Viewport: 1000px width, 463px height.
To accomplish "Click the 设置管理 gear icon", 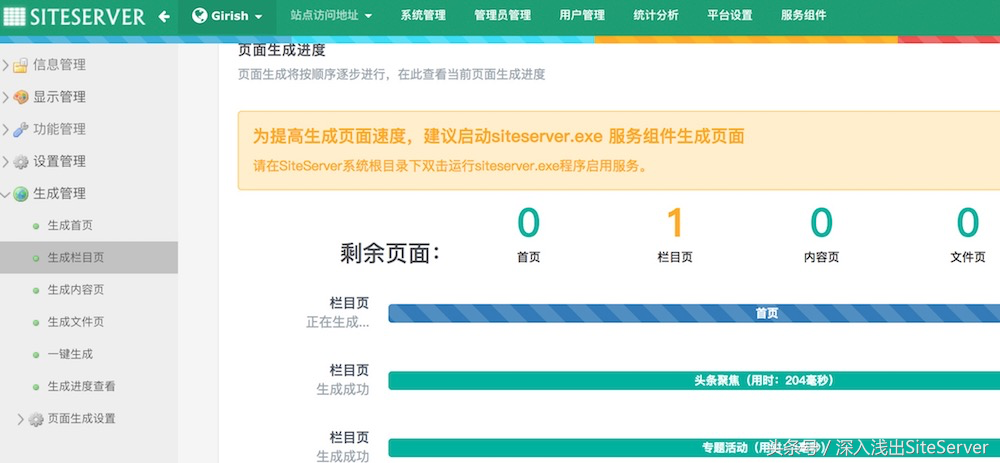I will [20, 162].
